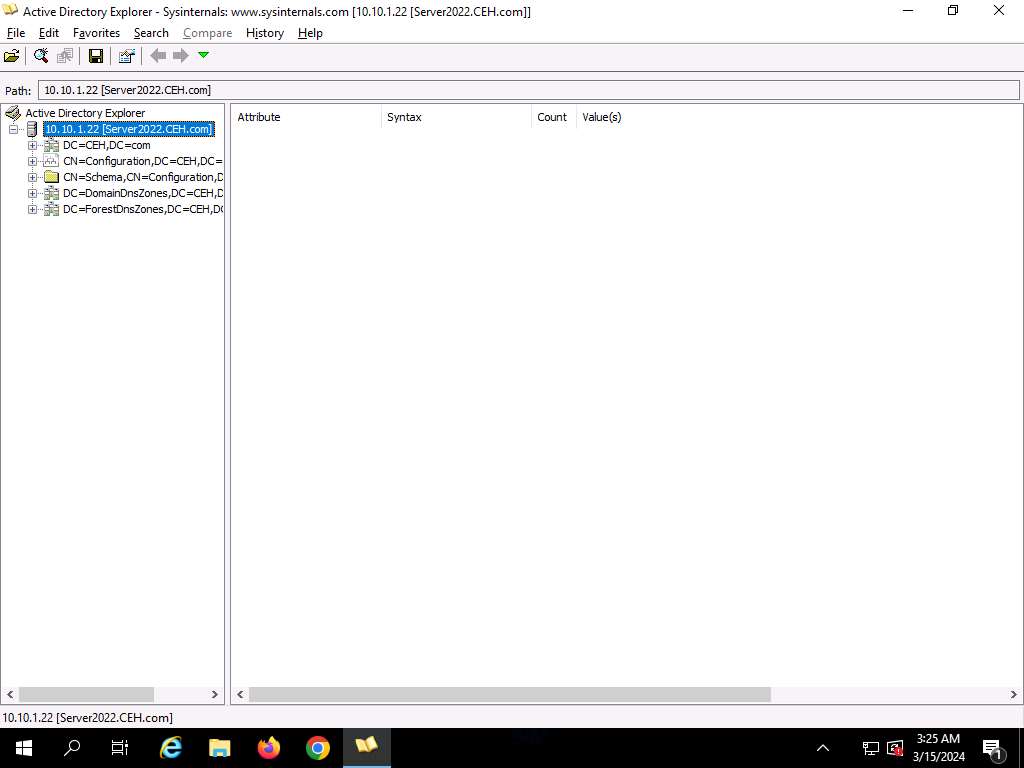Expand the DC=CEH,DC=com node
The width and height of the screenshot is (1024, 768).
point(32,145)
